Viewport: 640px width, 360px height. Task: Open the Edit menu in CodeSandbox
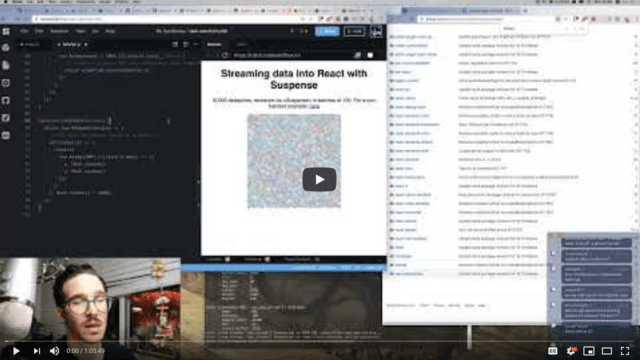(39, 31)
